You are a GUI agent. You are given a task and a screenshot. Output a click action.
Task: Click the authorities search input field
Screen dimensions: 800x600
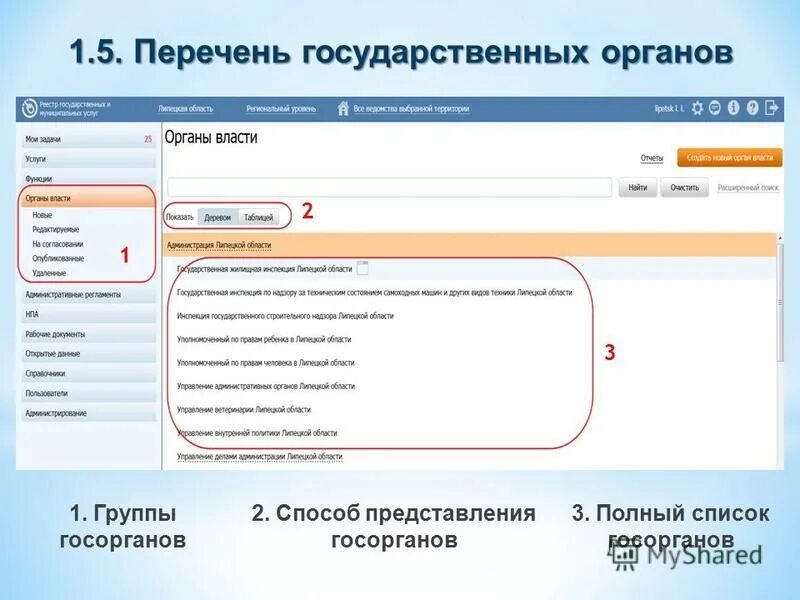[390, 187]
